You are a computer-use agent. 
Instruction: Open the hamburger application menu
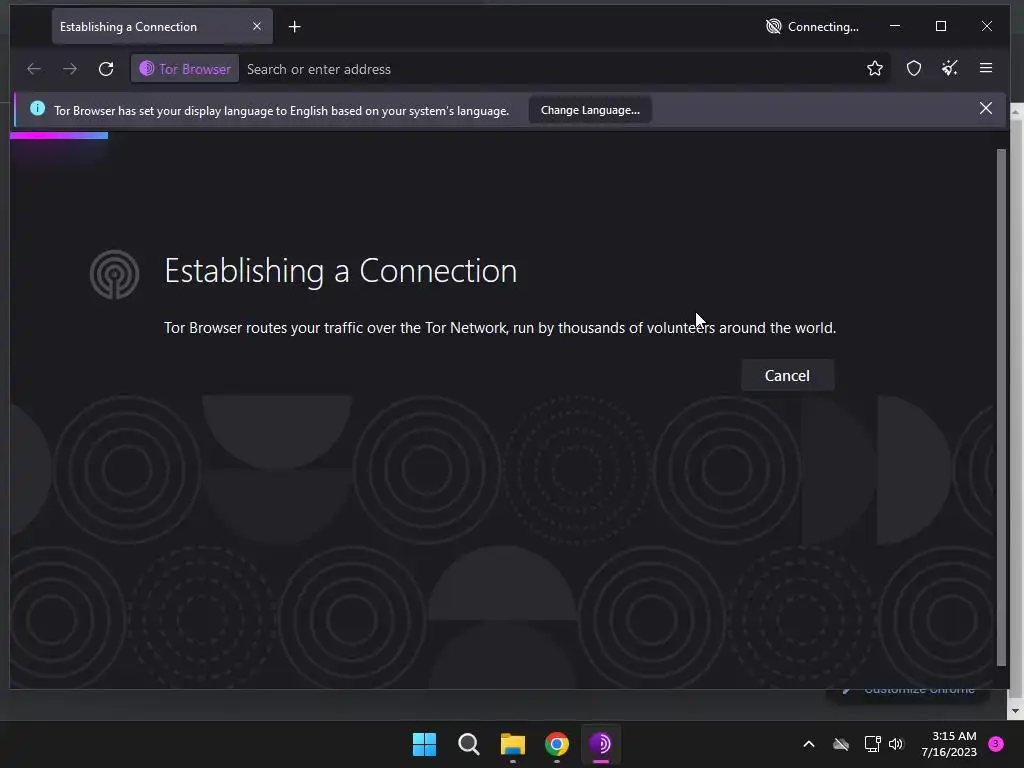(x=985, y=68)
